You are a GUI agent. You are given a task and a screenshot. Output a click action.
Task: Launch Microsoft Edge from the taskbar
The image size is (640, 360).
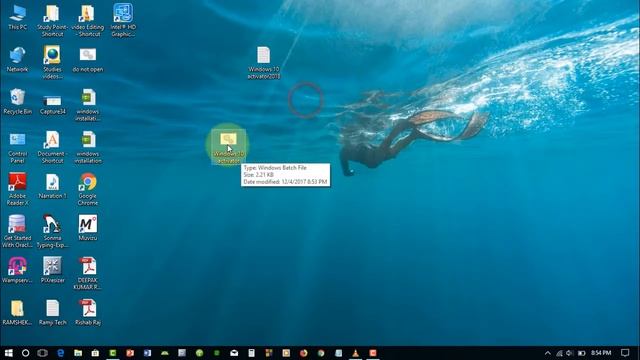60,353
